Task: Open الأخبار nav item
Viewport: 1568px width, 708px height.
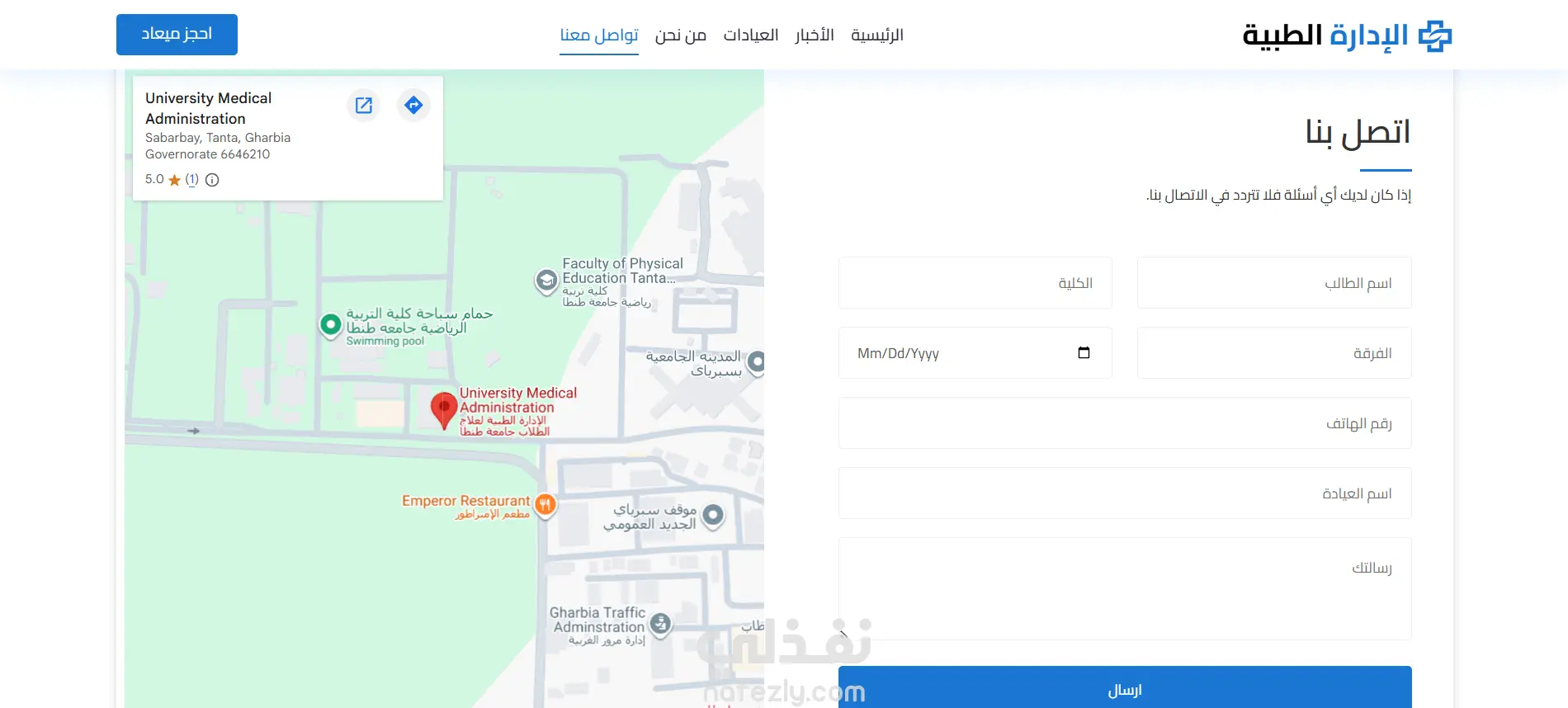Action: (815, 35)
